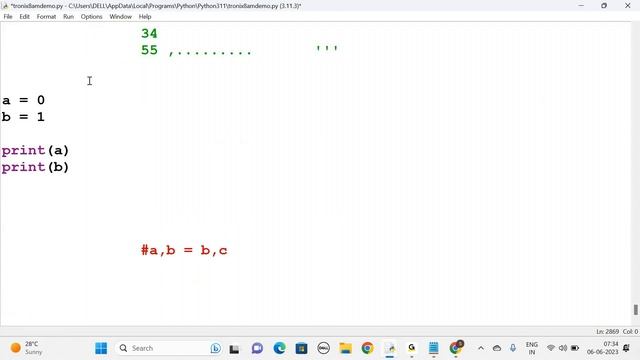Click the OneDrive cloud tray icon
640x360 pixels.
click(x=497, y=348)
